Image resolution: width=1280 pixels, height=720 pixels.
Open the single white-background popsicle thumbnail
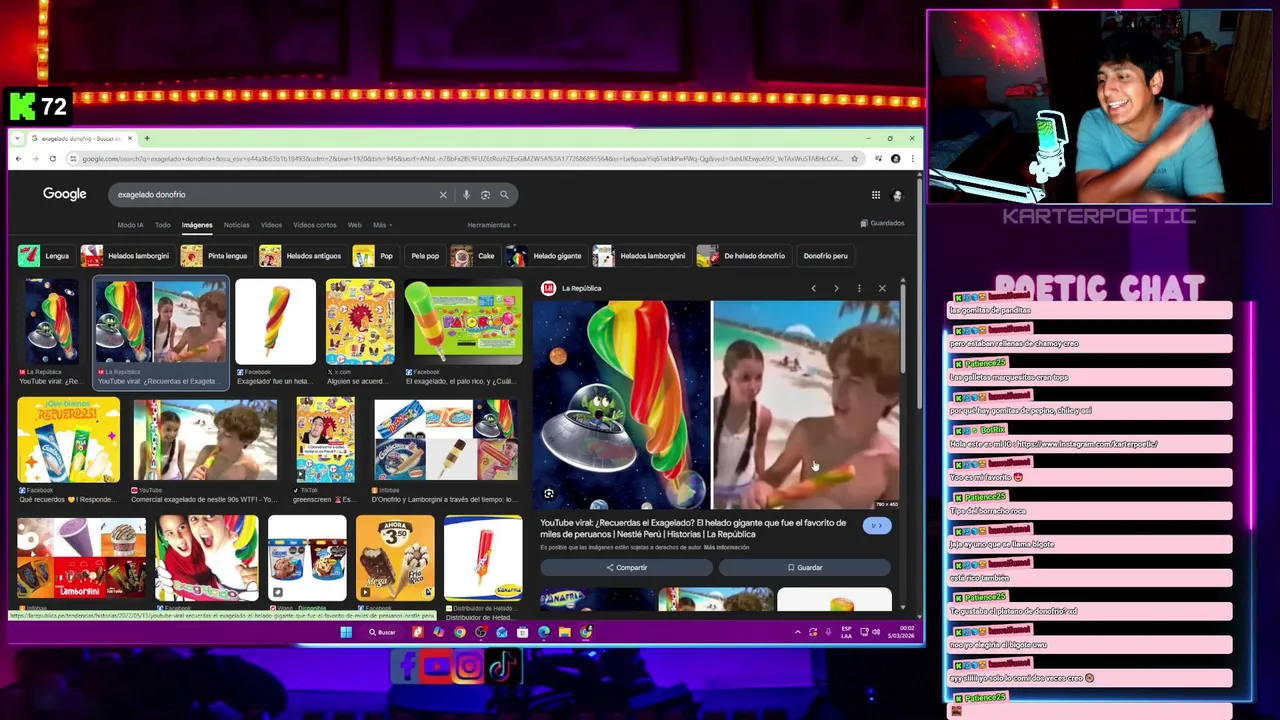275,321
